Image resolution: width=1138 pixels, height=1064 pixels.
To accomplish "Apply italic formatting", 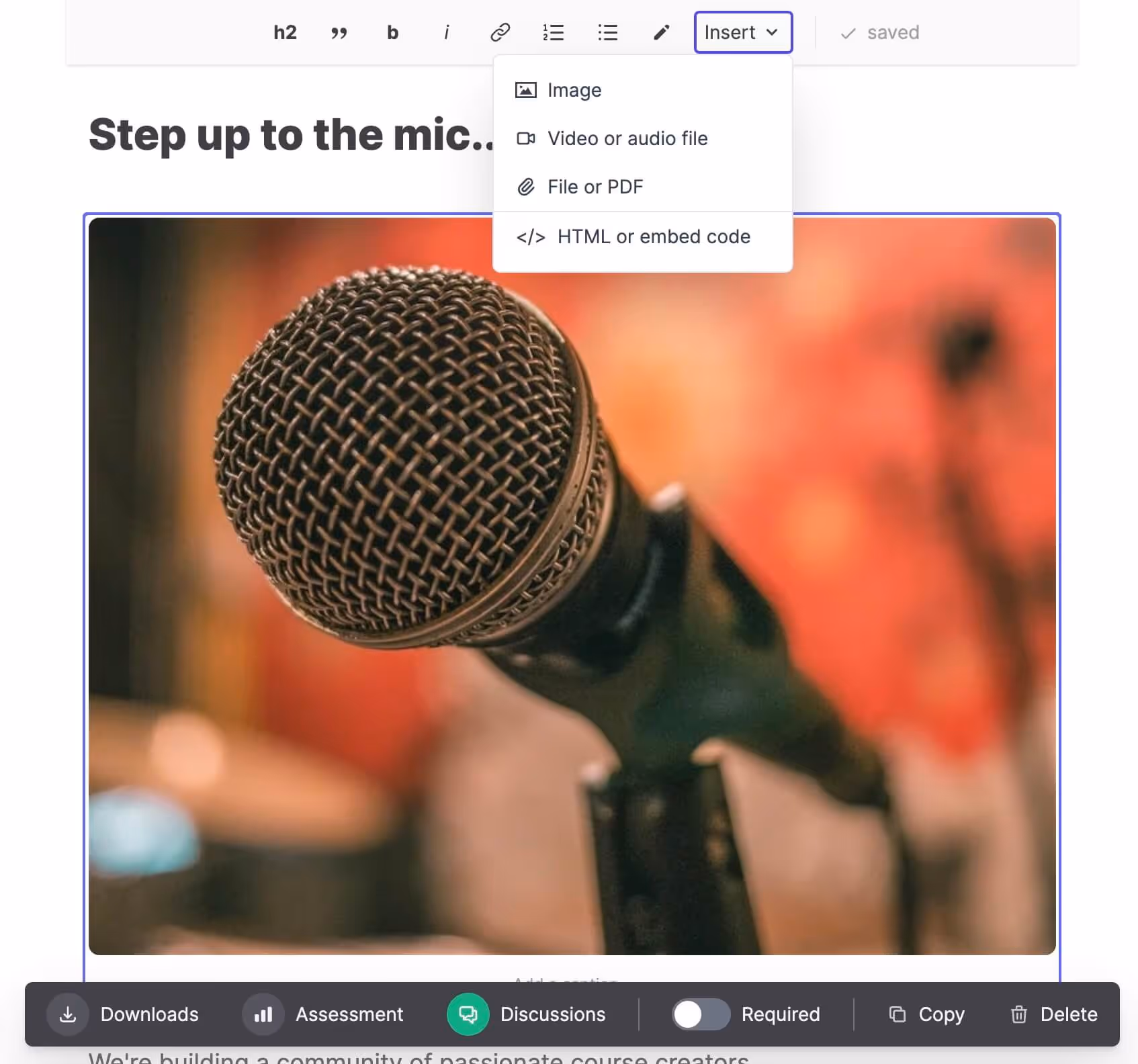I will tap(445, 32).
